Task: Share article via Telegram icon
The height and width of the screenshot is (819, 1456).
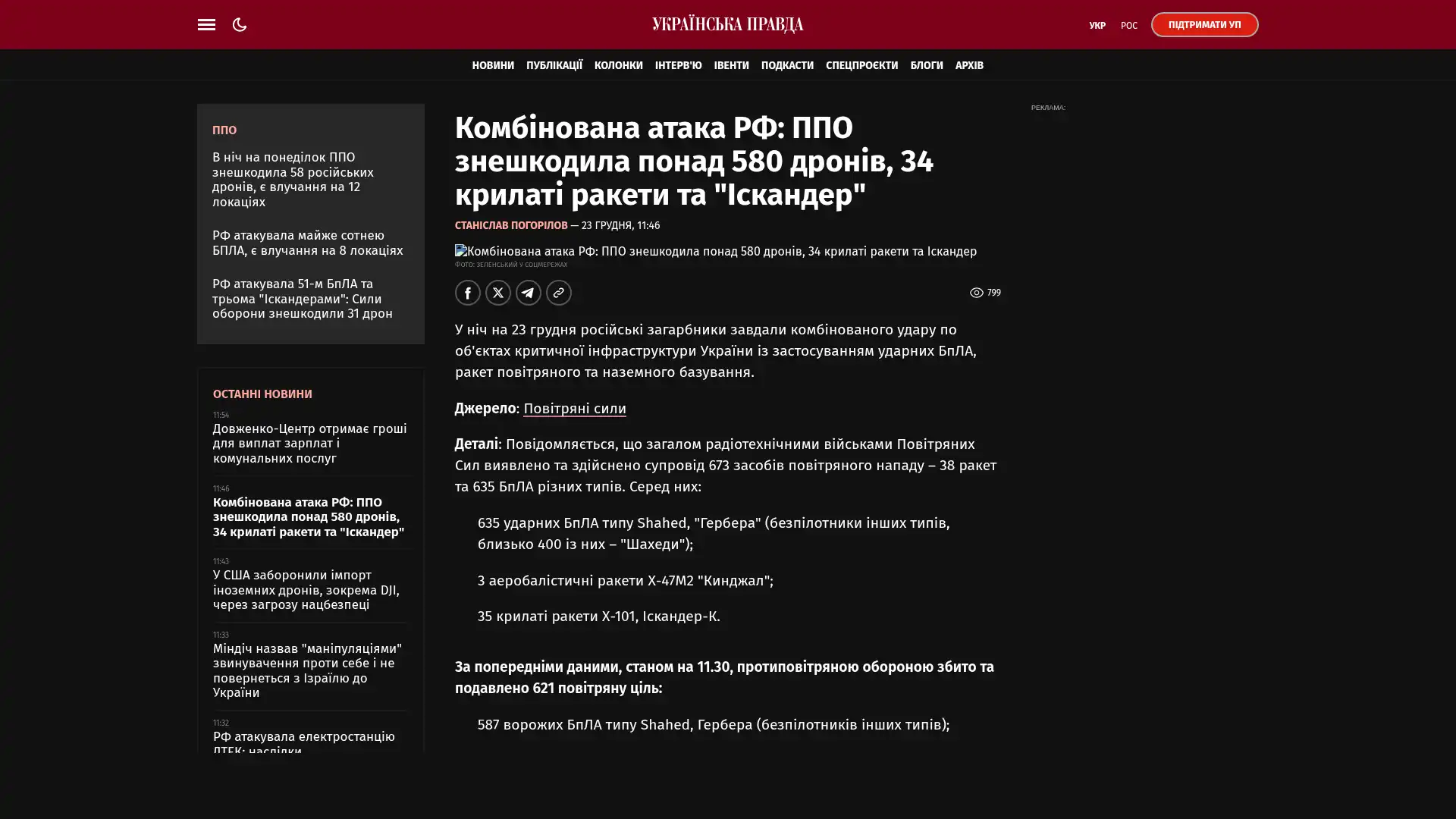Action: pos(528,293)
